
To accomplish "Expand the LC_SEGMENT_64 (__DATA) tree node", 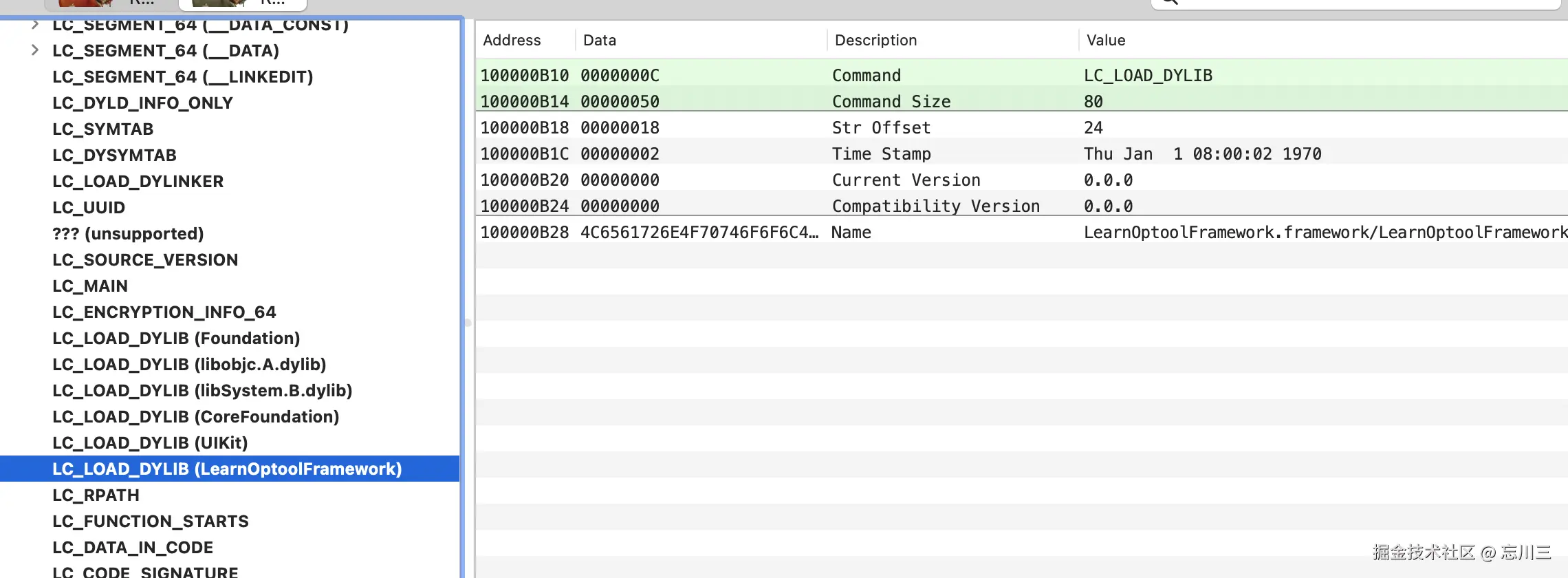I will point(35,50).
